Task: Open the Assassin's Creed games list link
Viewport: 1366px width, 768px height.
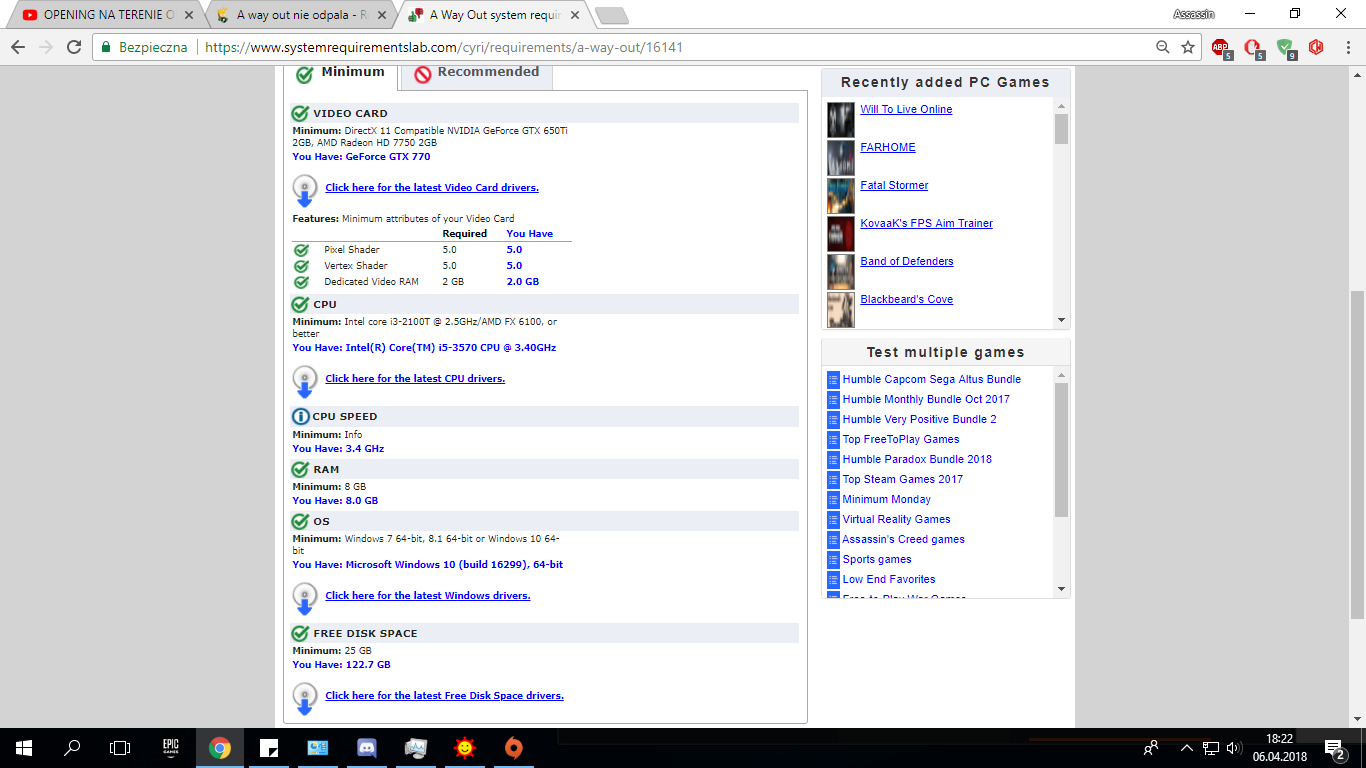Action: [x=903, y=540]
